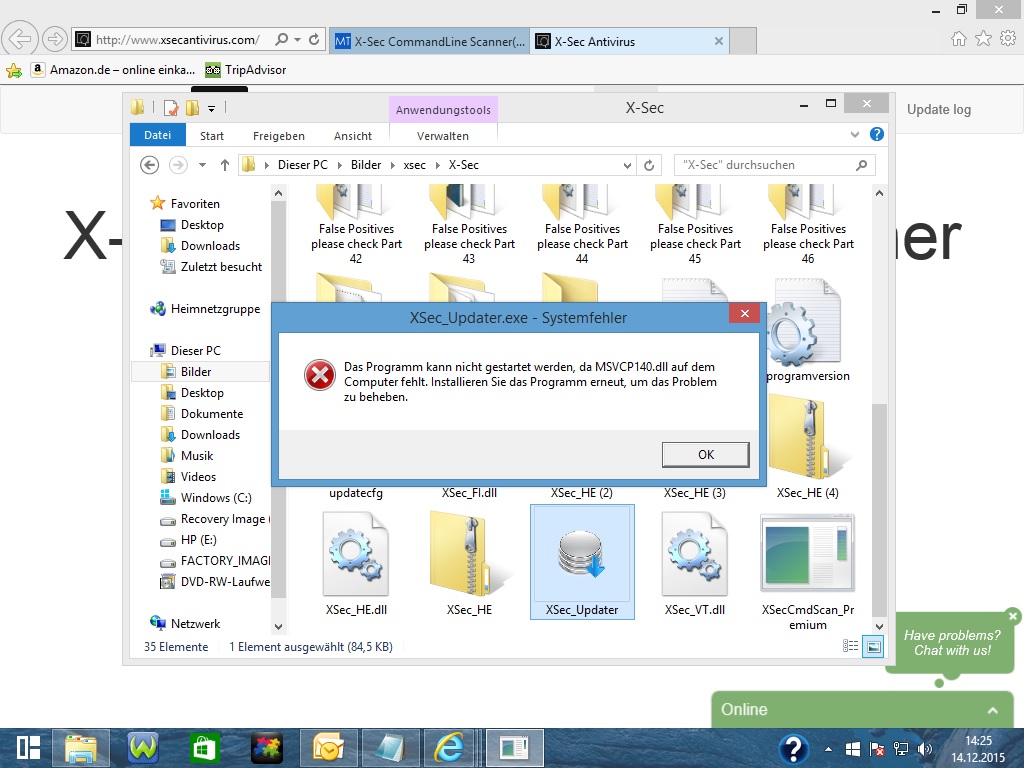The width and height of the screenshot is (1024, 768).
Task: Select Musik under Dieser PC
Action: click(x=187, y=455)
